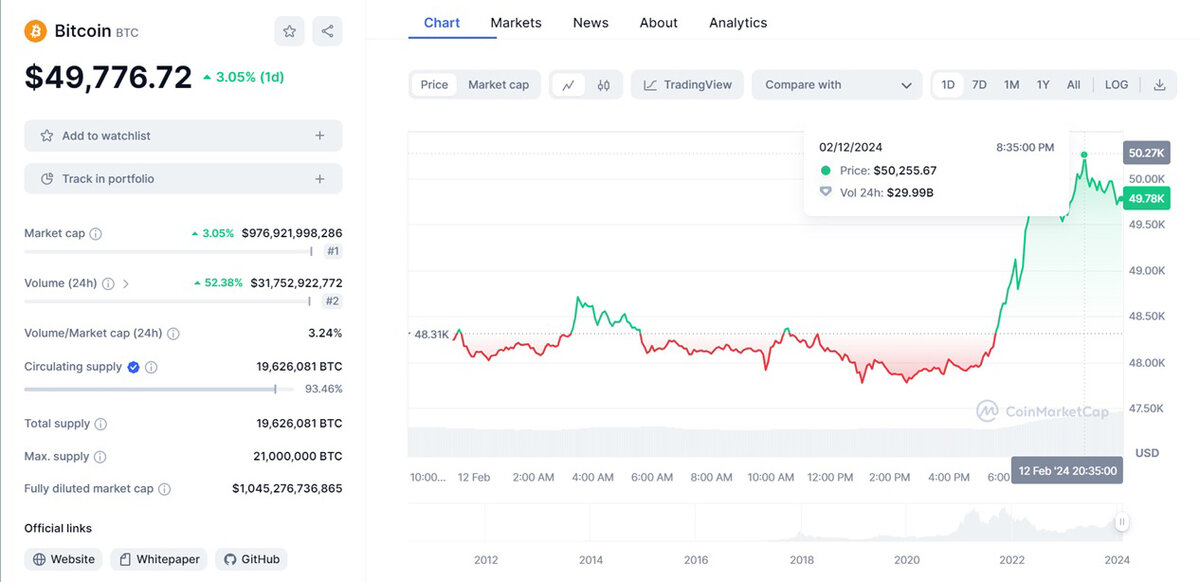Click the Fully diluted market cap info icon
The height and width of the screenshot is (582, 1200).
(165, 489)
